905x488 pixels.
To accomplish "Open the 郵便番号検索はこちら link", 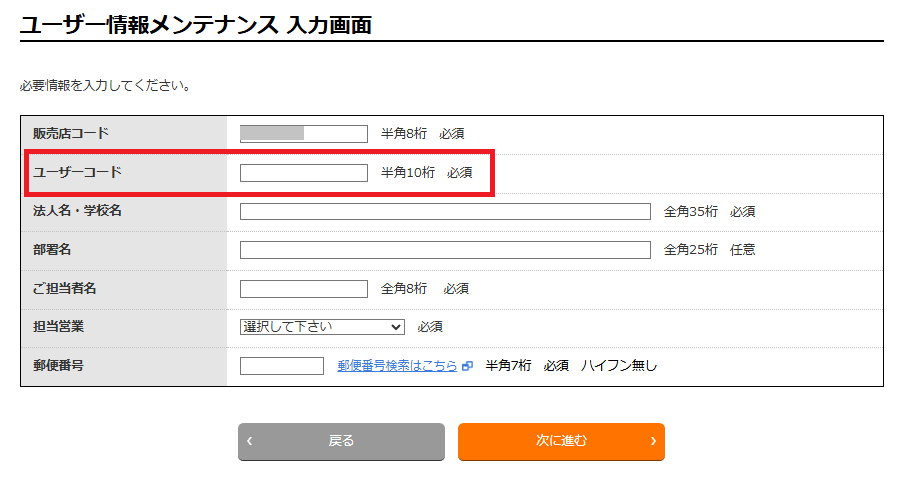I will click(397, 366).
